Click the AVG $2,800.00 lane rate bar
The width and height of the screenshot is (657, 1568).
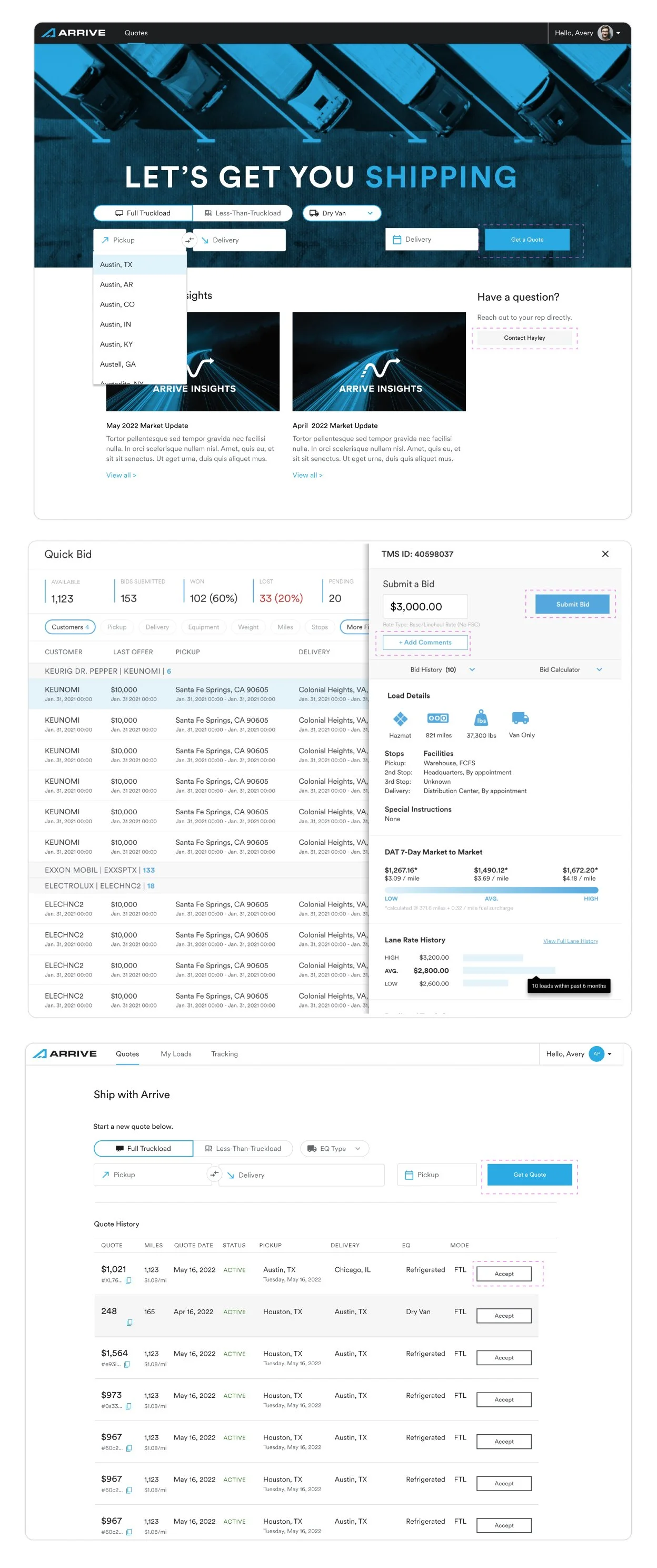(509, 970)
